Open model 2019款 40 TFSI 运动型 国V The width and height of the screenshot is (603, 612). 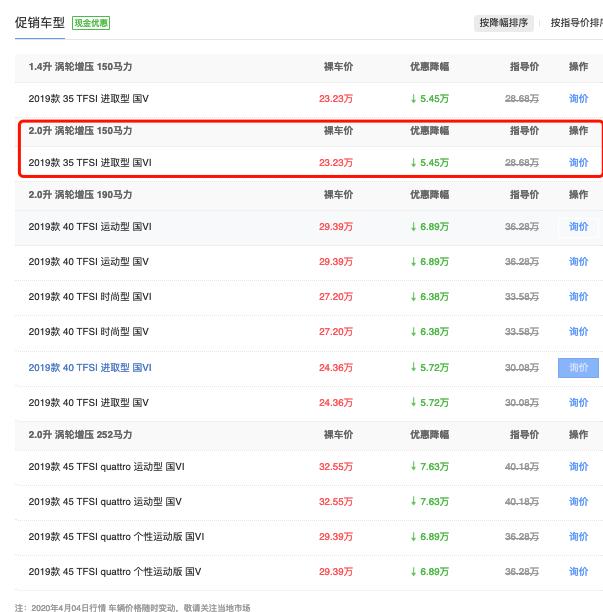[x=89, y=262]
